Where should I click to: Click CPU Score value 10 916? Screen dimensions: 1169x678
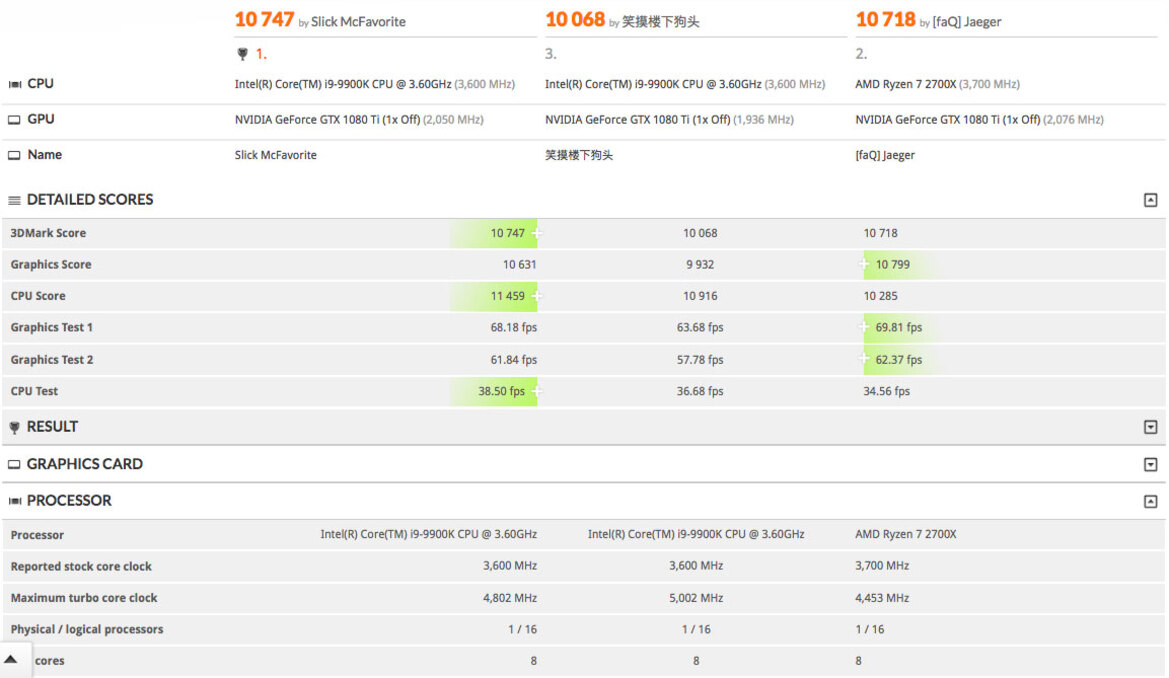(700, 296)
